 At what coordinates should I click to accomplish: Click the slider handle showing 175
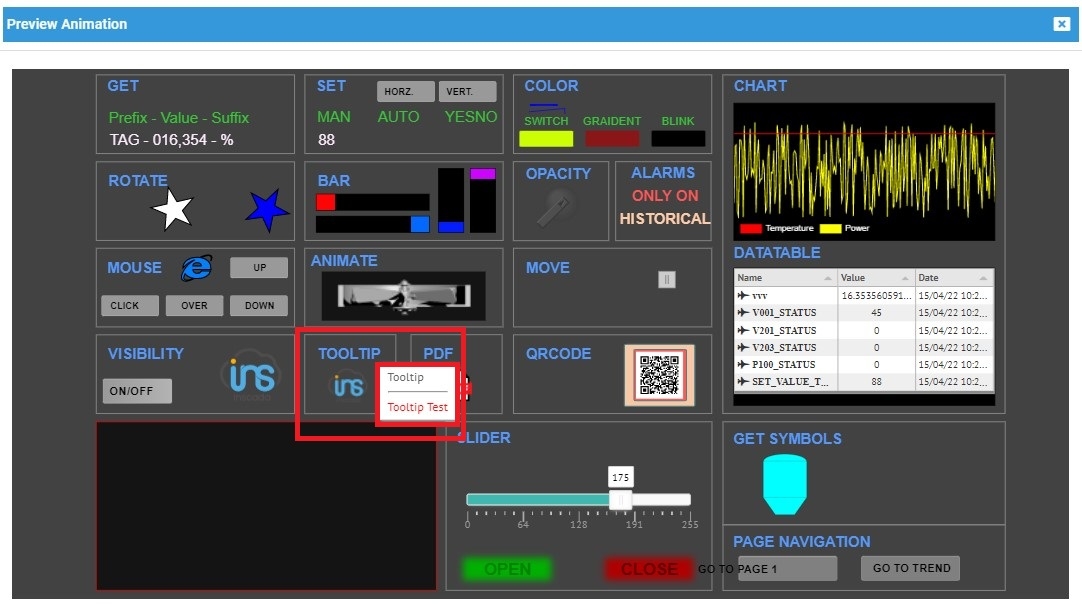[620, 499]
